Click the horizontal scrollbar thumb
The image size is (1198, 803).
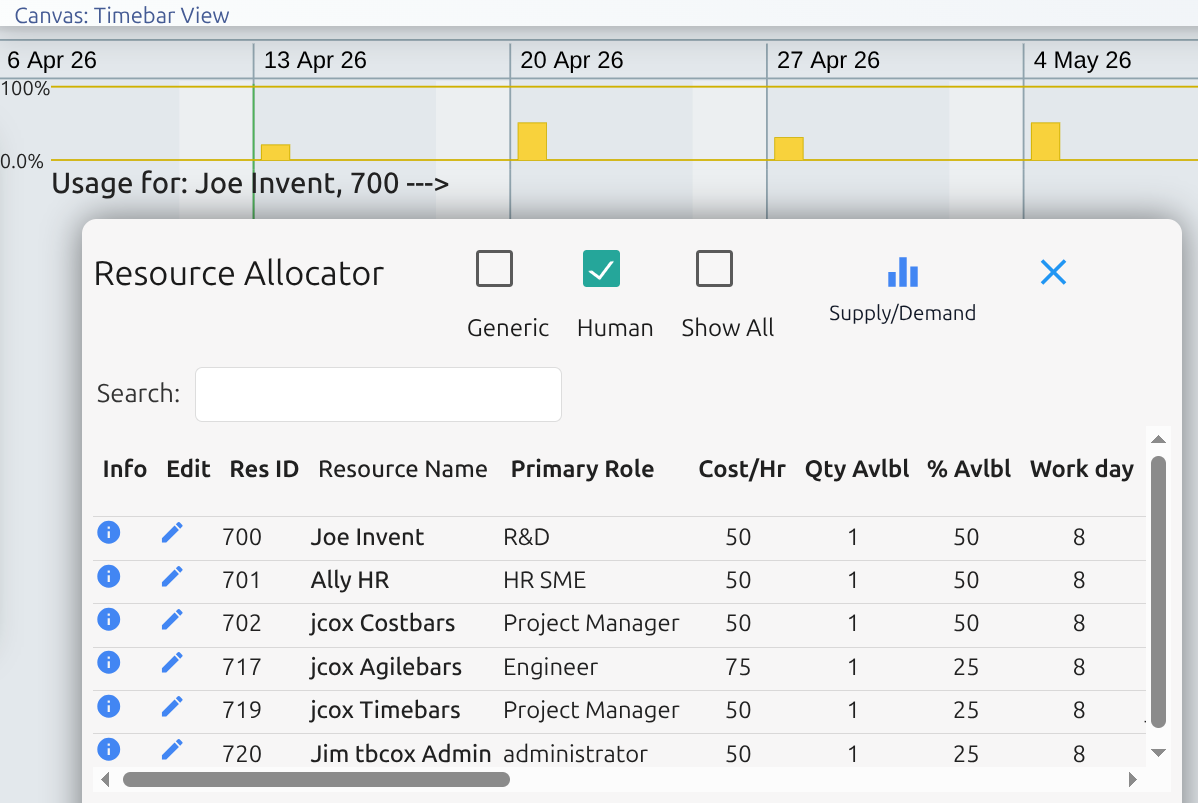coord(316,779)
